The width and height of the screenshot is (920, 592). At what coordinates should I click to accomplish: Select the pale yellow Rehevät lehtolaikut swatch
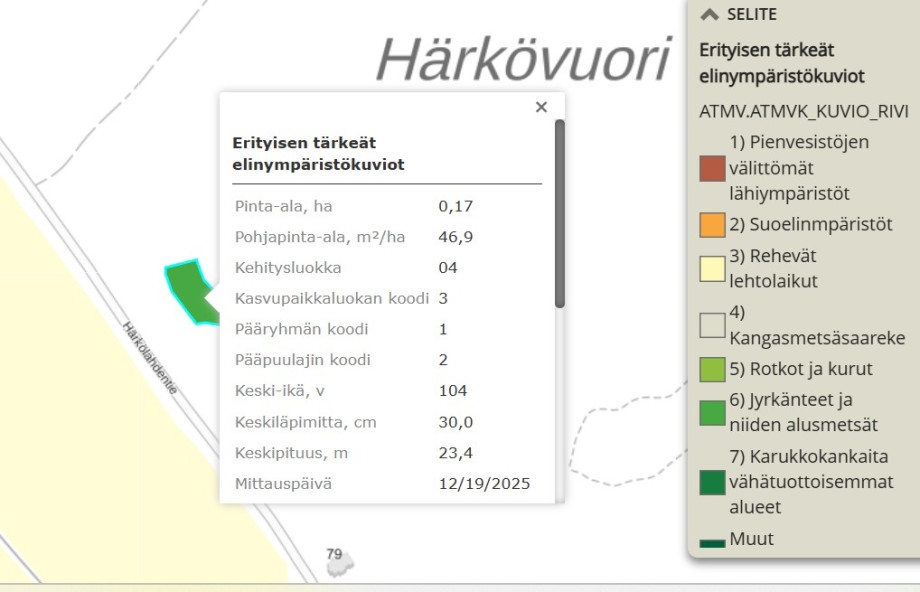tap(711, 269)
